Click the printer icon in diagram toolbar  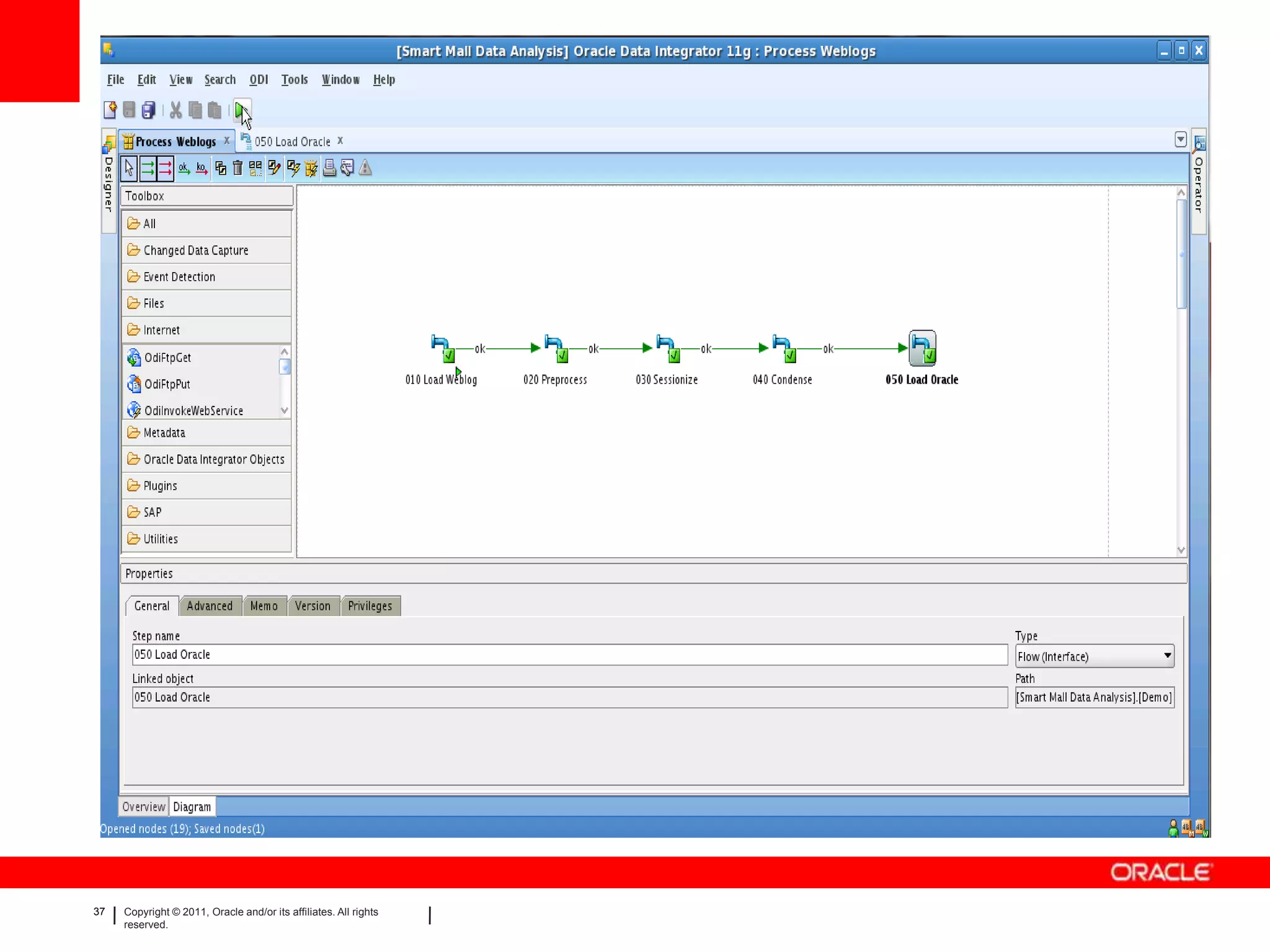(329, 168)
